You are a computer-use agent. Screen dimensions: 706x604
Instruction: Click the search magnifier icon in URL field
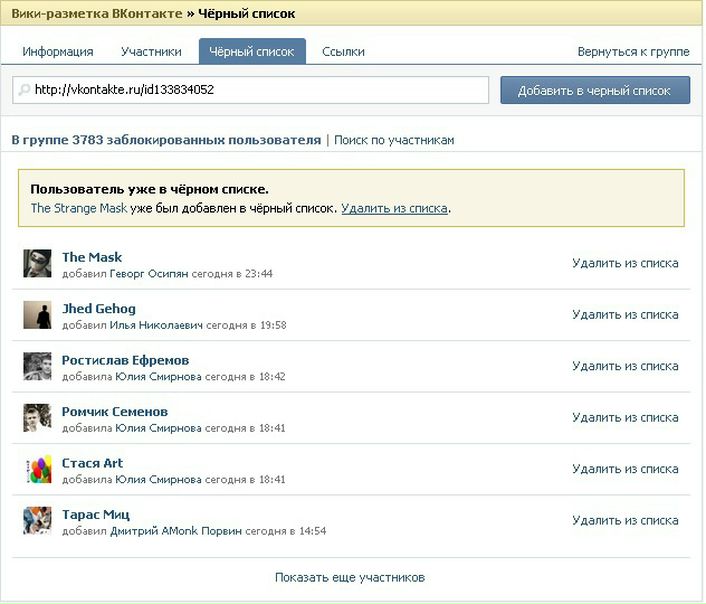(24, 90)
